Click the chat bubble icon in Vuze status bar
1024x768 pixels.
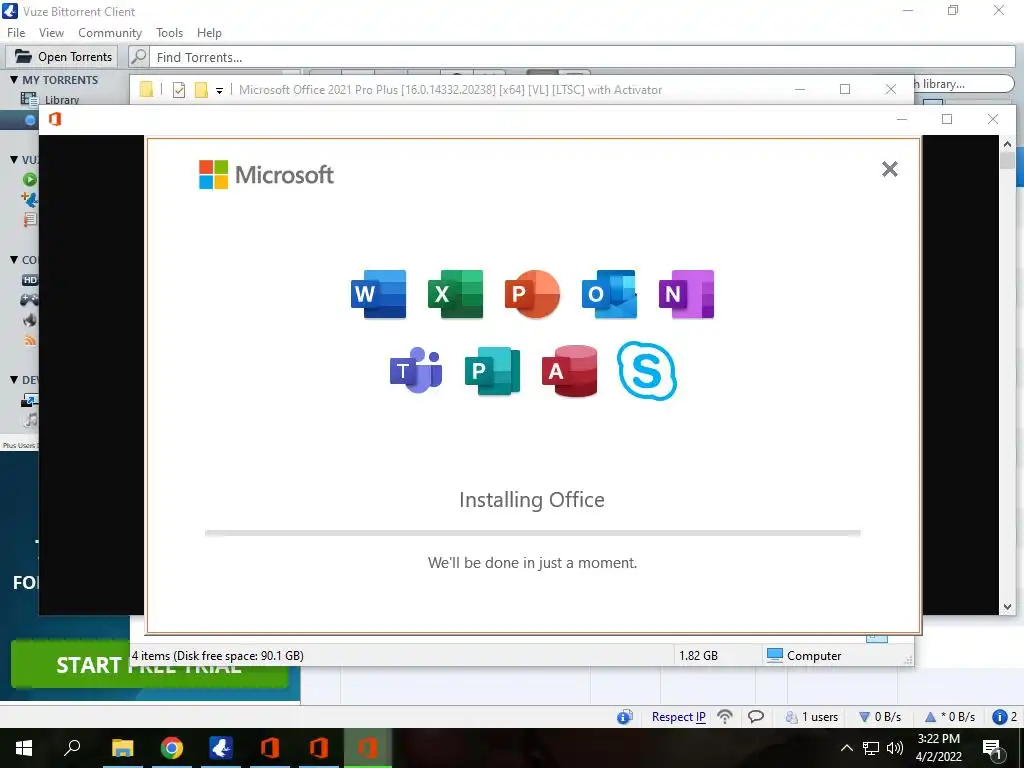[x=756, y=716]
